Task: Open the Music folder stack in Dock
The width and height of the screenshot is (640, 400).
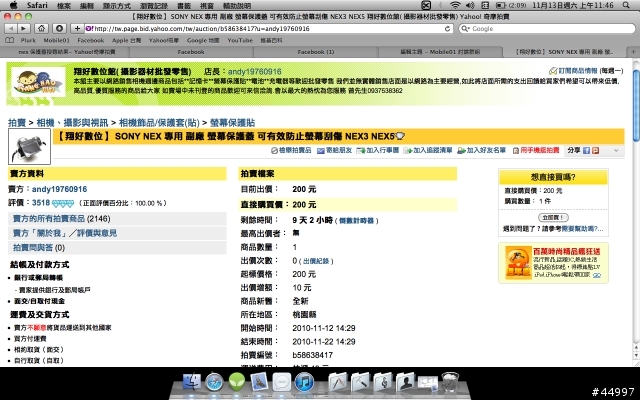Action: tap(382, 382)
